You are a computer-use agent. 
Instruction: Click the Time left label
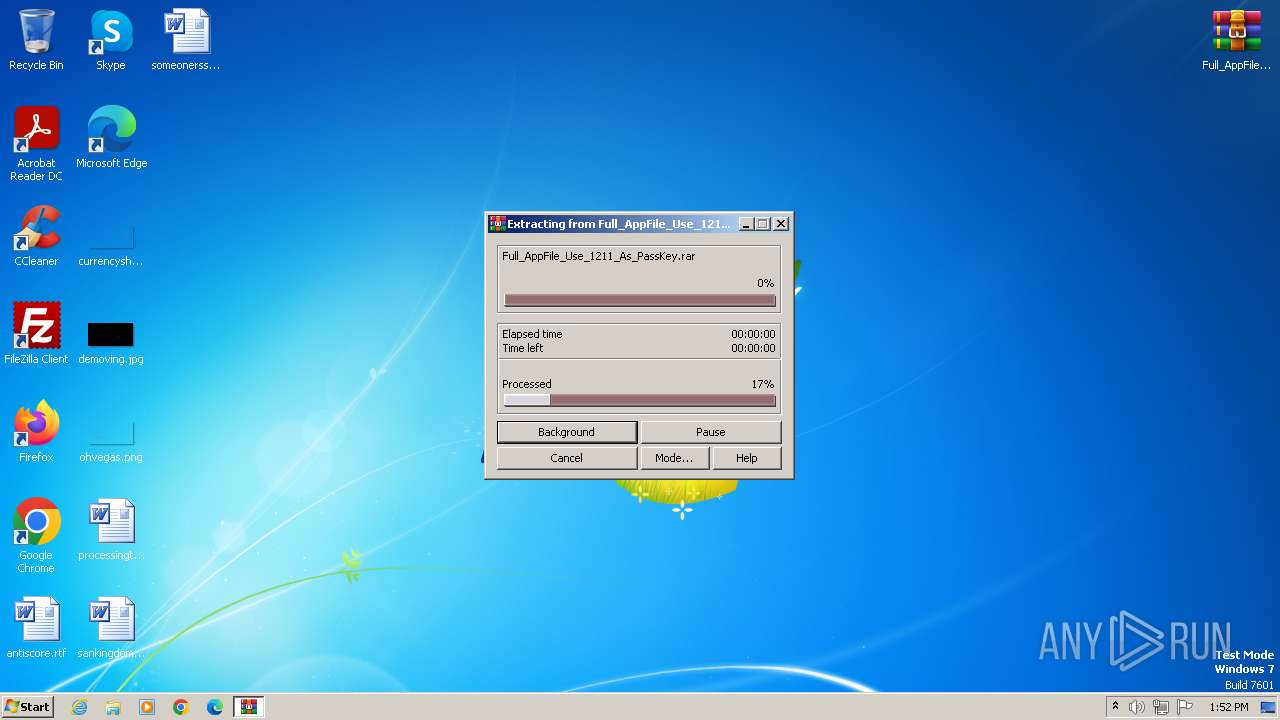tap(522, 348)
